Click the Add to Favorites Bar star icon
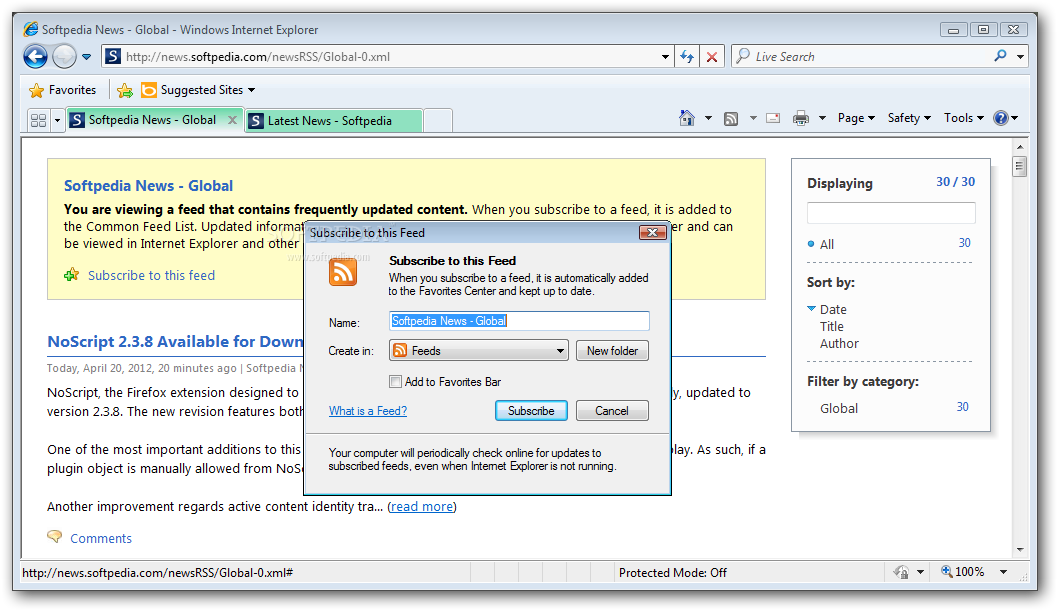Image resolution: width=1058 pixels, height=611 pixels. click(x=124, y=90)
